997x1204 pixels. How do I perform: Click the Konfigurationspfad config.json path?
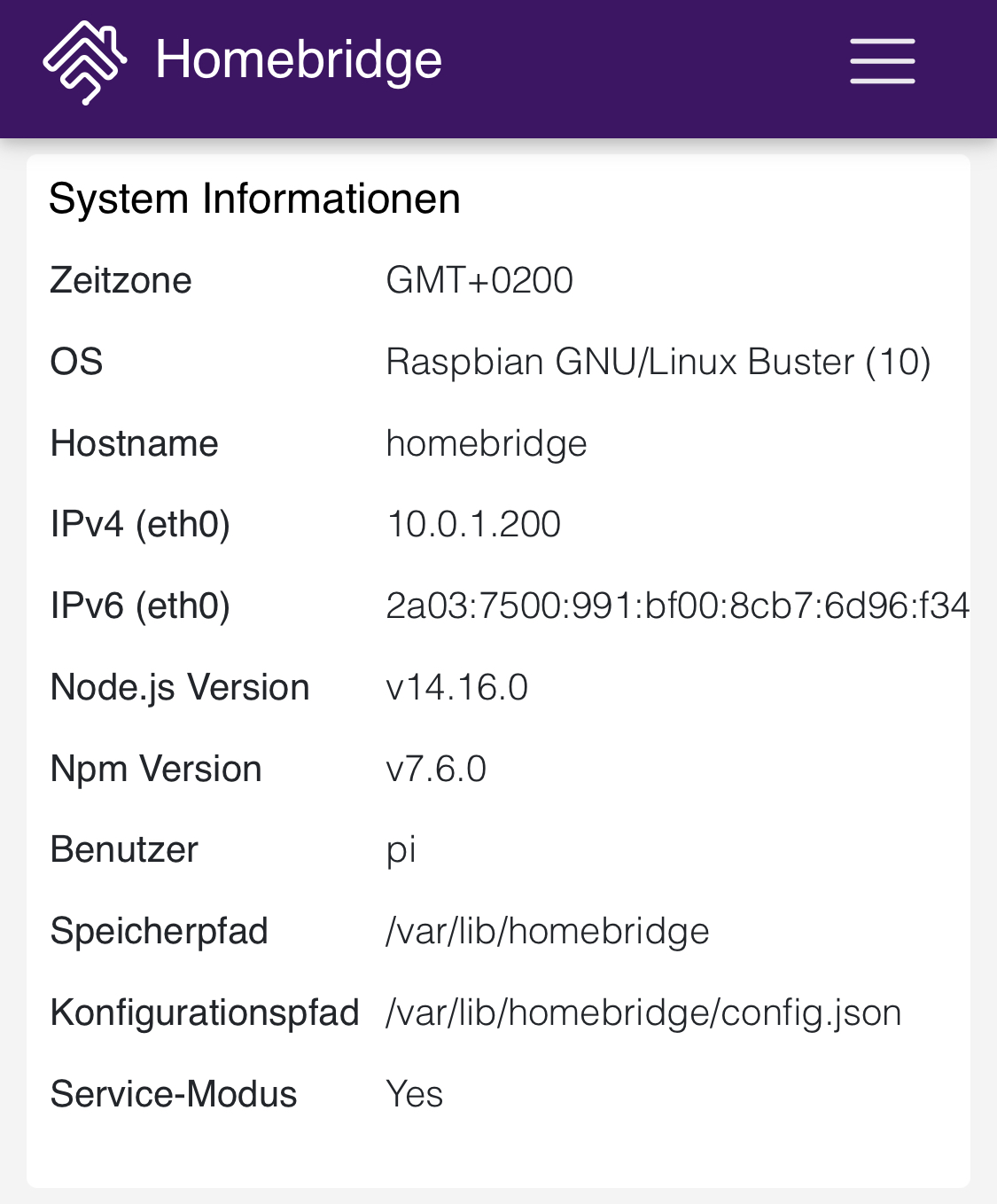(x=642, y=1012)
